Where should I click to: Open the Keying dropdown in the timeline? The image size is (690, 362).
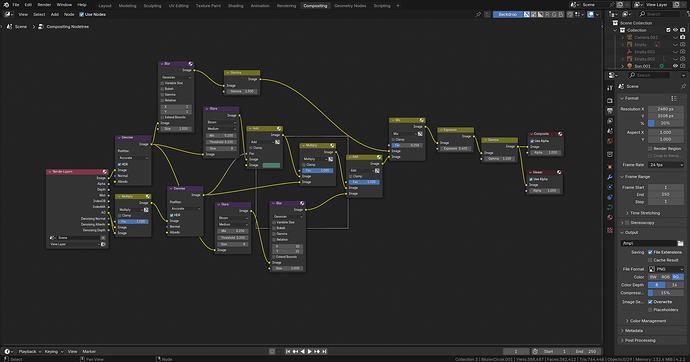click(x=53, y=351)
